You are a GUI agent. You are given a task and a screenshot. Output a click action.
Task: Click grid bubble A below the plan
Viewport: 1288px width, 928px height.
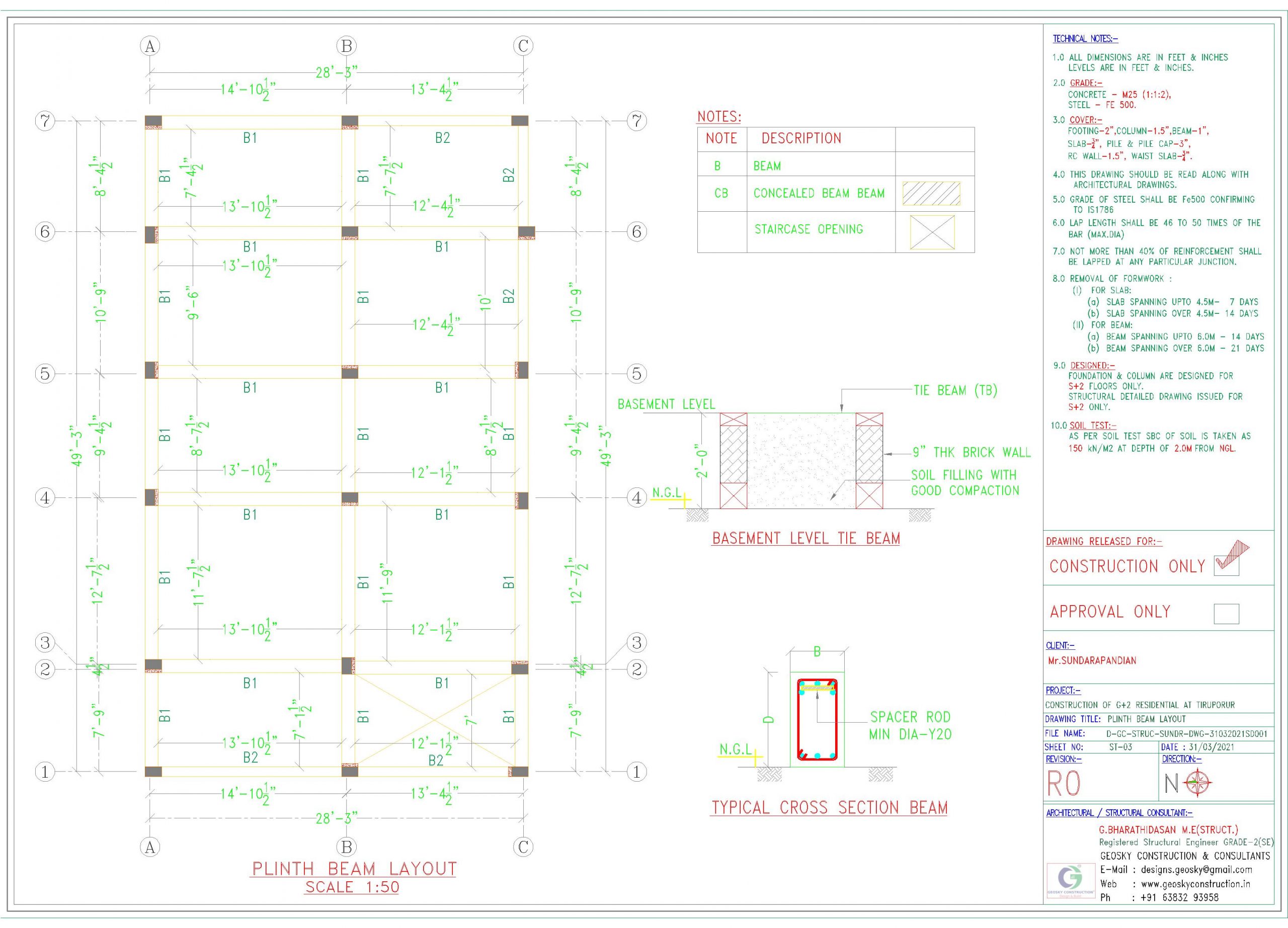tap(150, 848)
